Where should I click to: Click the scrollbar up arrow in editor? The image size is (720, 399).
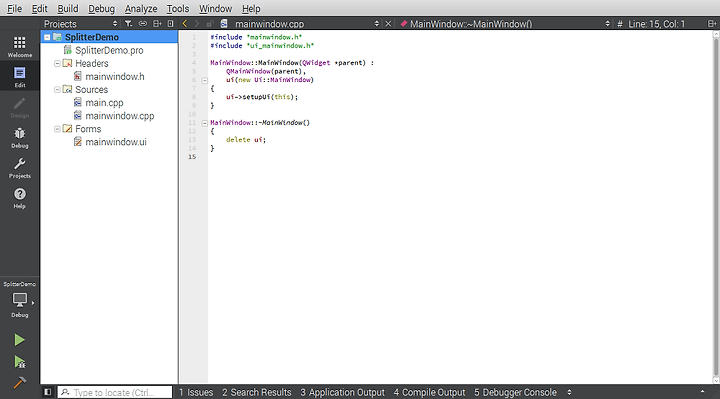pos(716,34)
